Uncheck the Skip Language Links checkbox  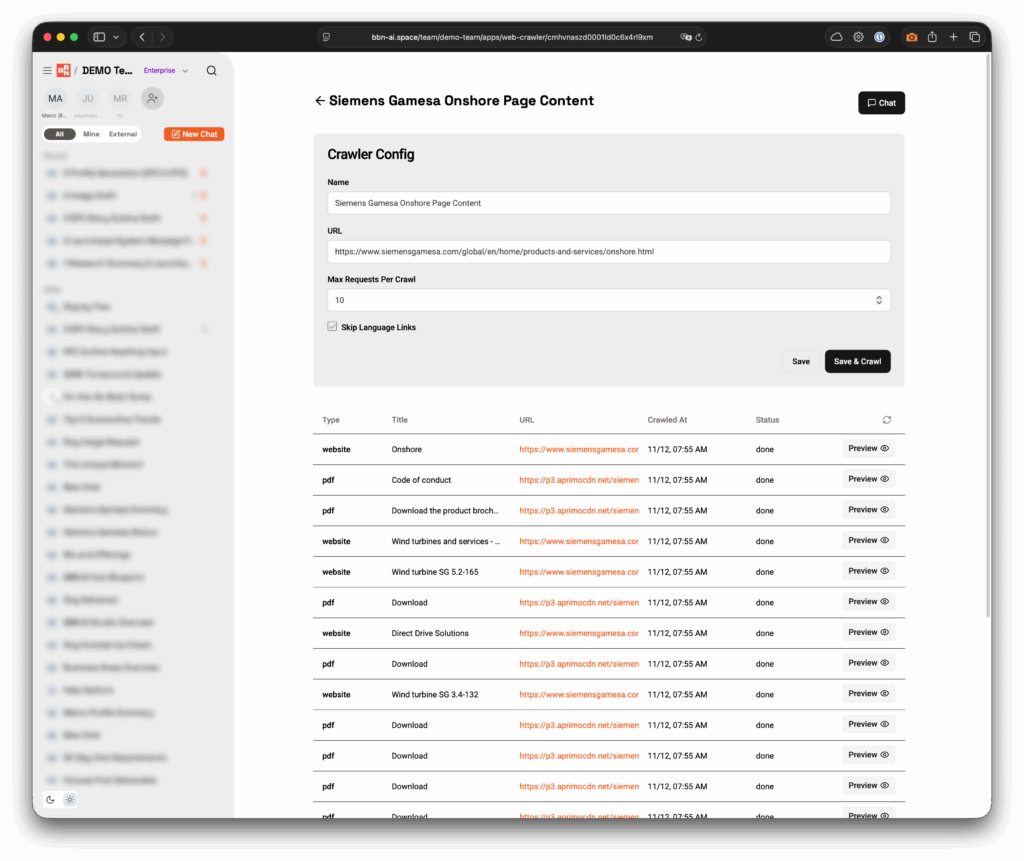pyautogui.click(x=333, y=327)
